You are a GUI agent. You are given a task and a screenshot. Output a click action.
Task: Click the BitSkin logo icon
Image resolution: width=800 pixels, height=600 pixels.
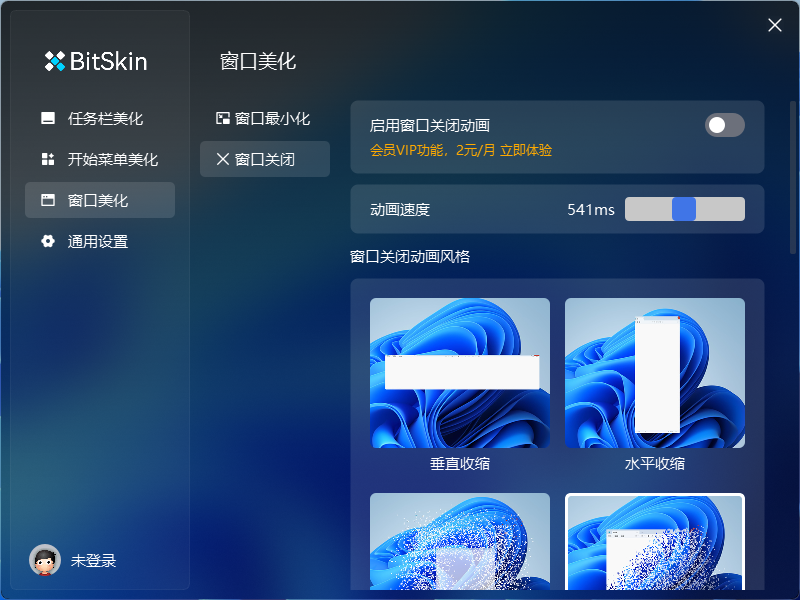point(55,61)
